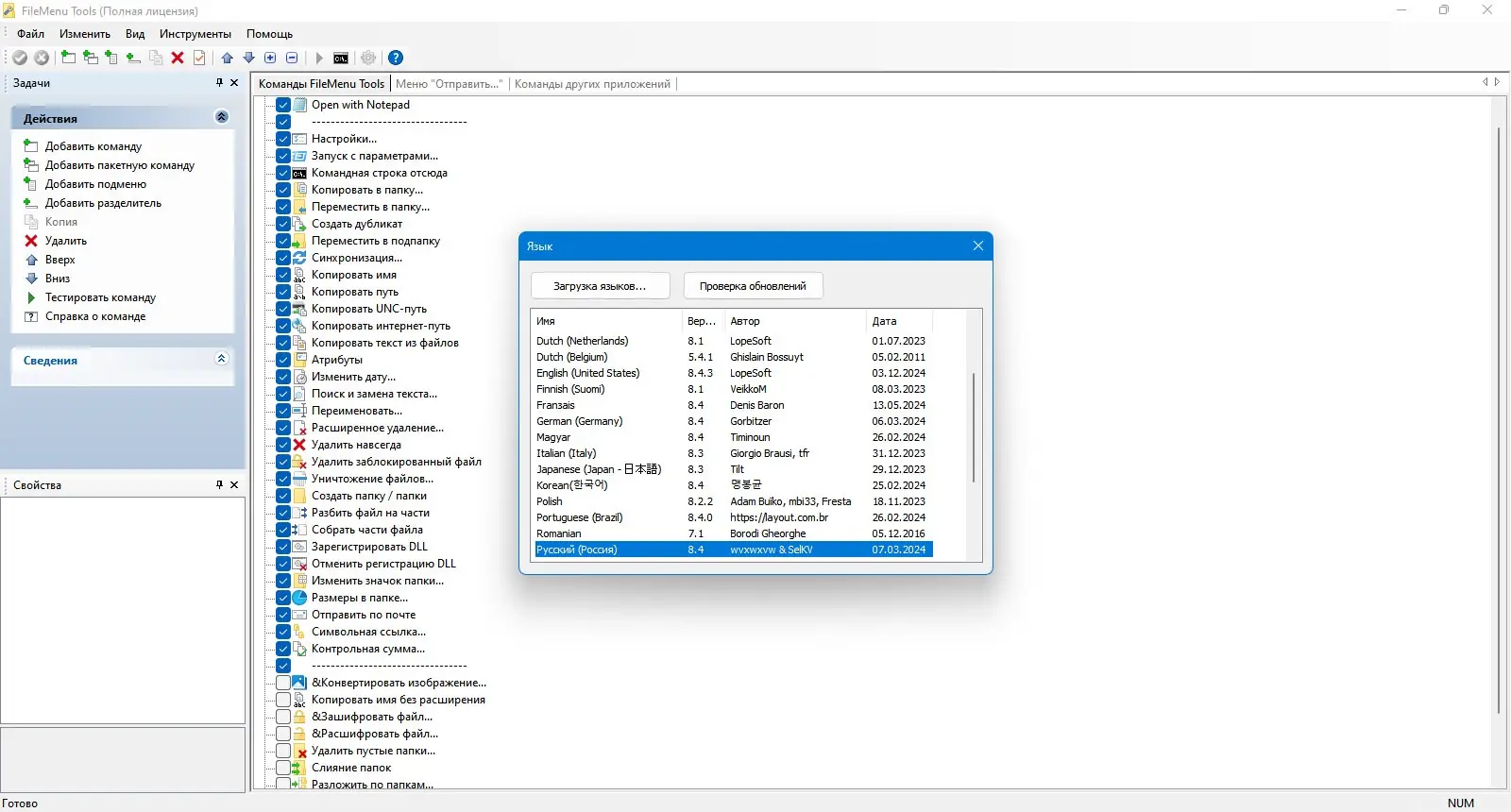Toggle the Атрибуты command checkbox
The height and width of the screenshot is (812, 1511).
[x=283, y=360]
